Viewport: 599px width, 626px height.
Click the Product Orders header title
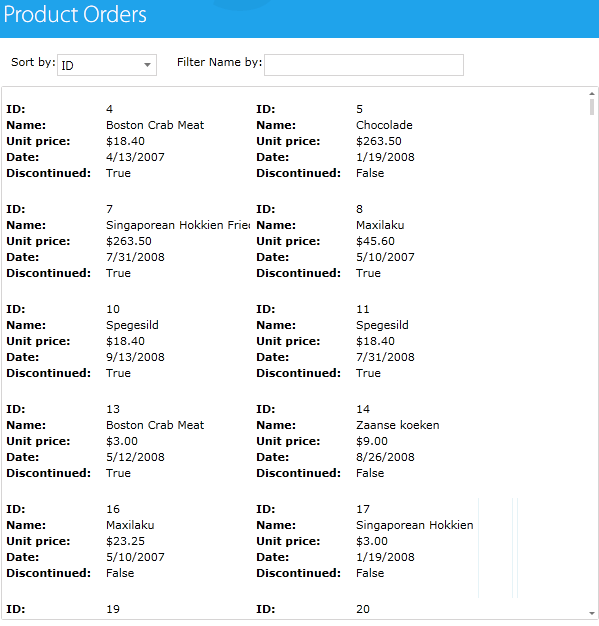click(75, 15)
